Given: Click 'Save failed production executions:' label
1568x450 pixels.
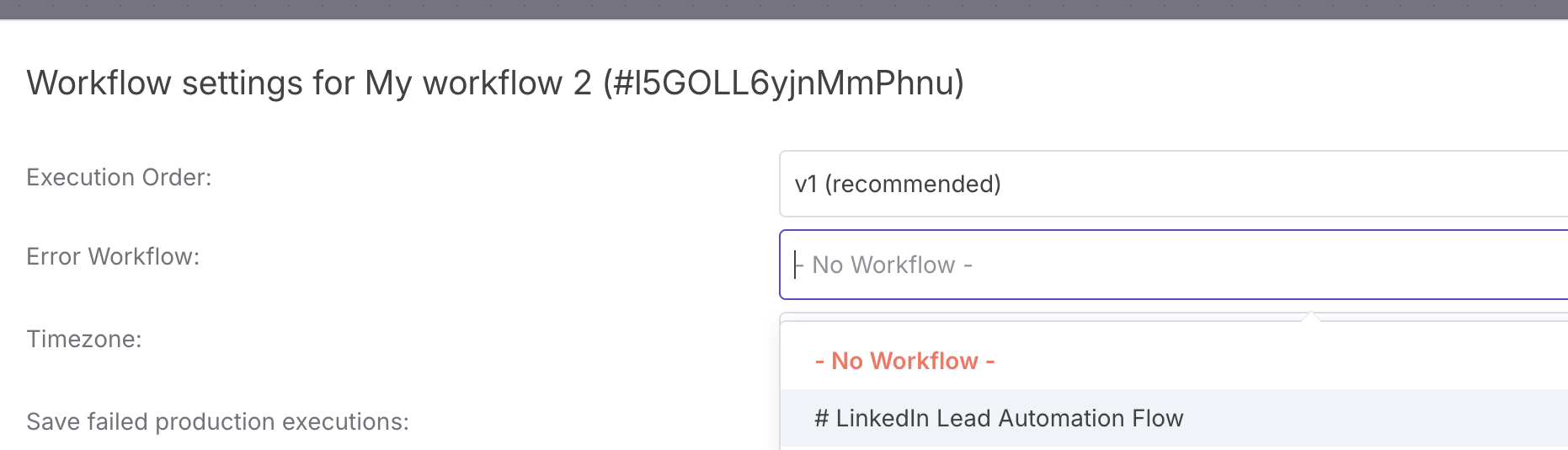Looking at the screenshot, I should coord(217,421).
